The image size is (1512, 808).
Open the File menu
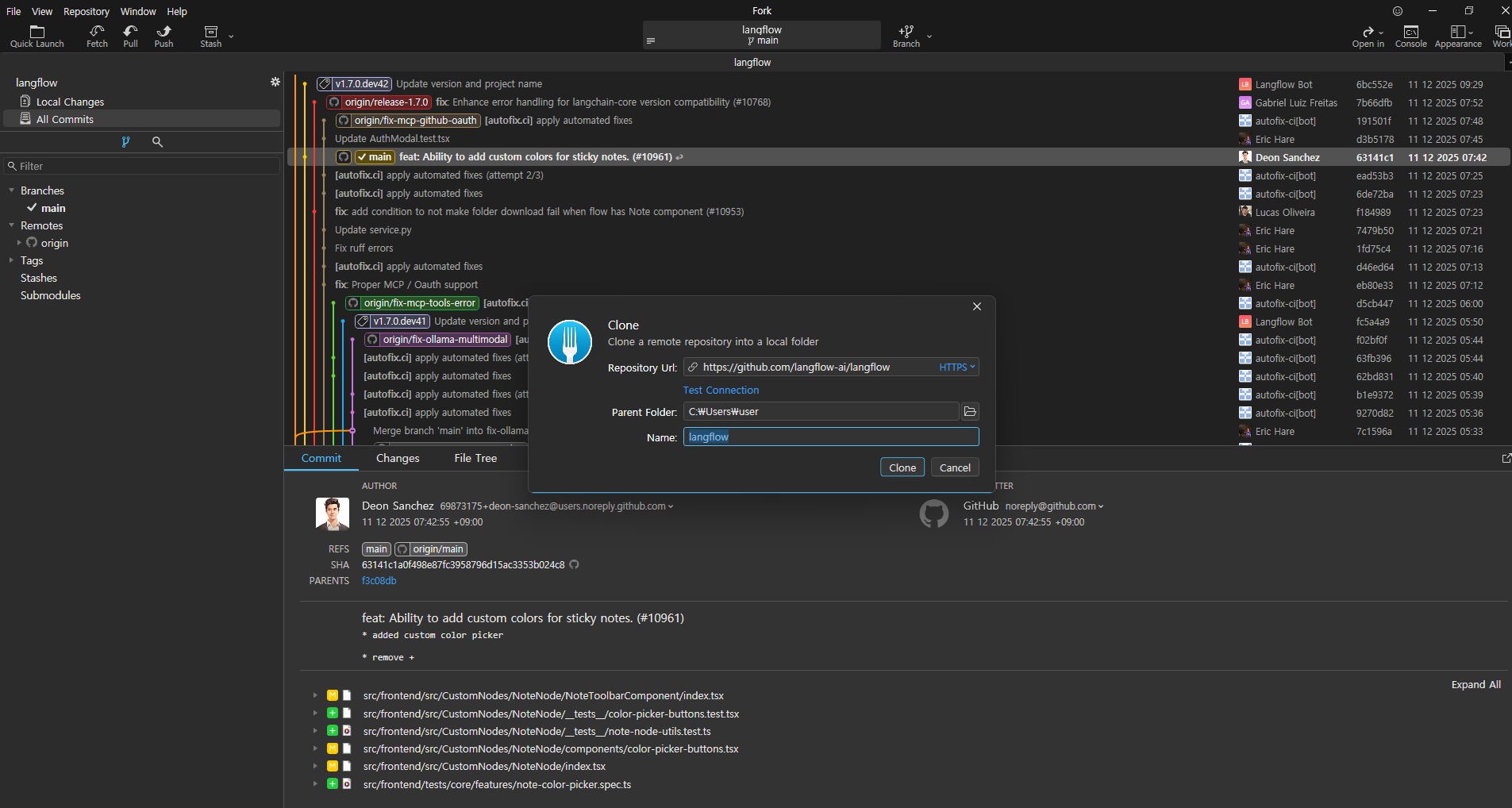click(x=13, y=11)
